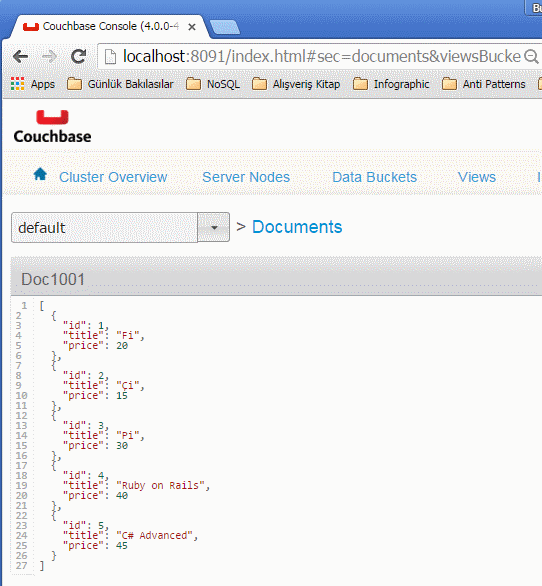Viewport: 542px width, 586px height.
Task: Click the zoom magnifier icon in the address bar
Action: pos(531,57)
